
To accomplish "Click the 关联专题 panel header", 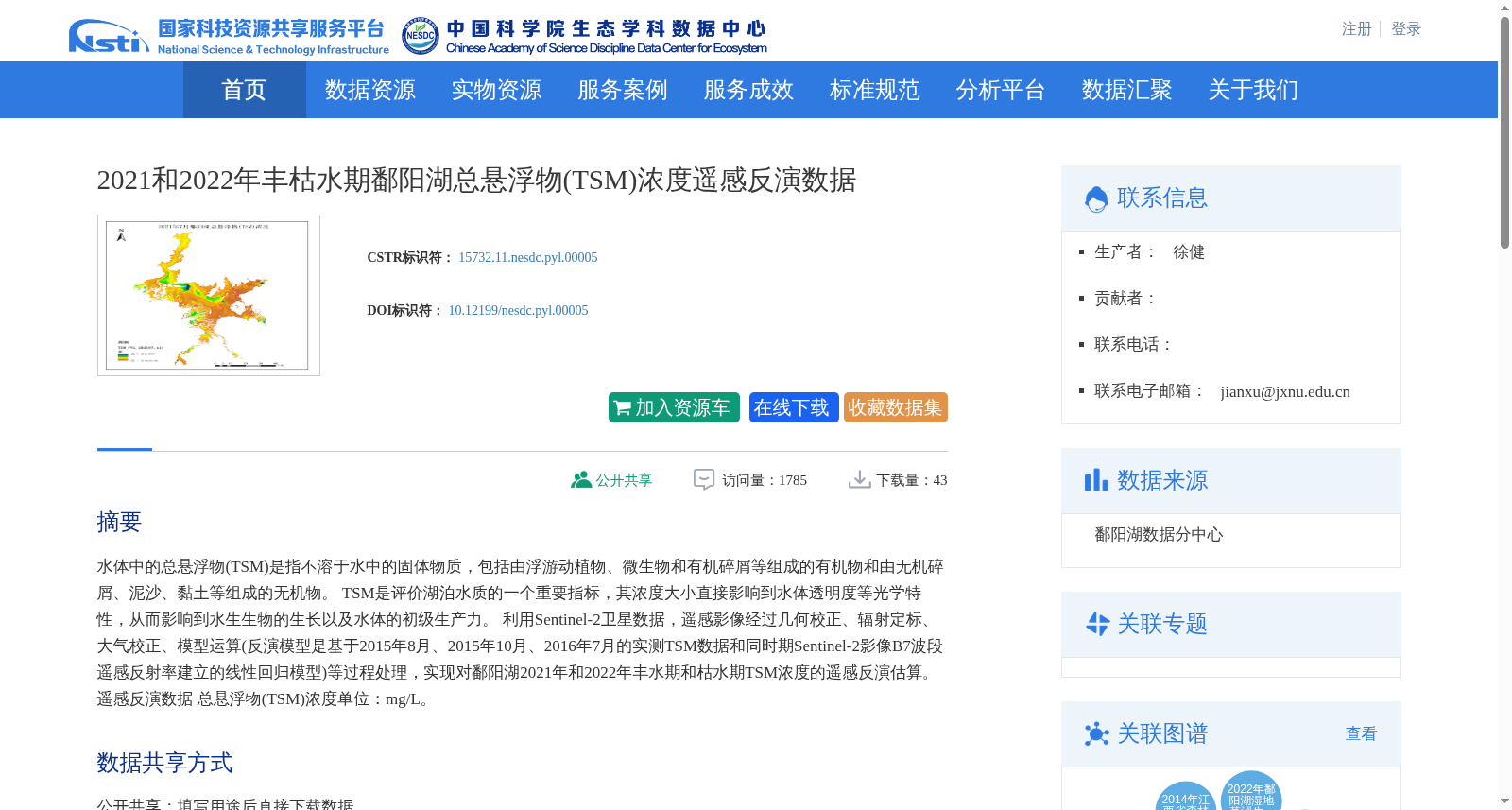I will point(1231,625).
